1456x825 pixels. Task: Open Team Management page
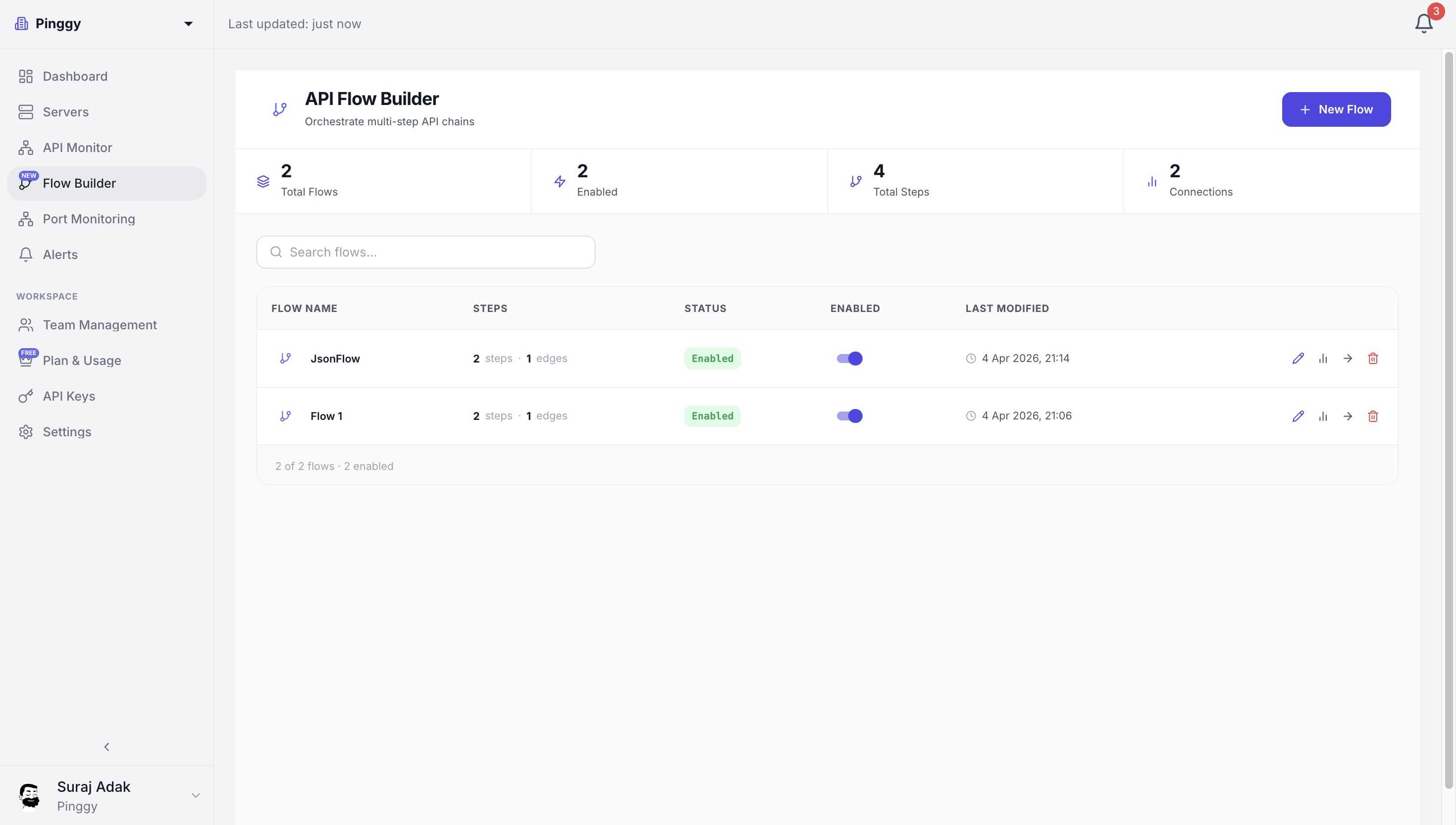tap(106, 325)
